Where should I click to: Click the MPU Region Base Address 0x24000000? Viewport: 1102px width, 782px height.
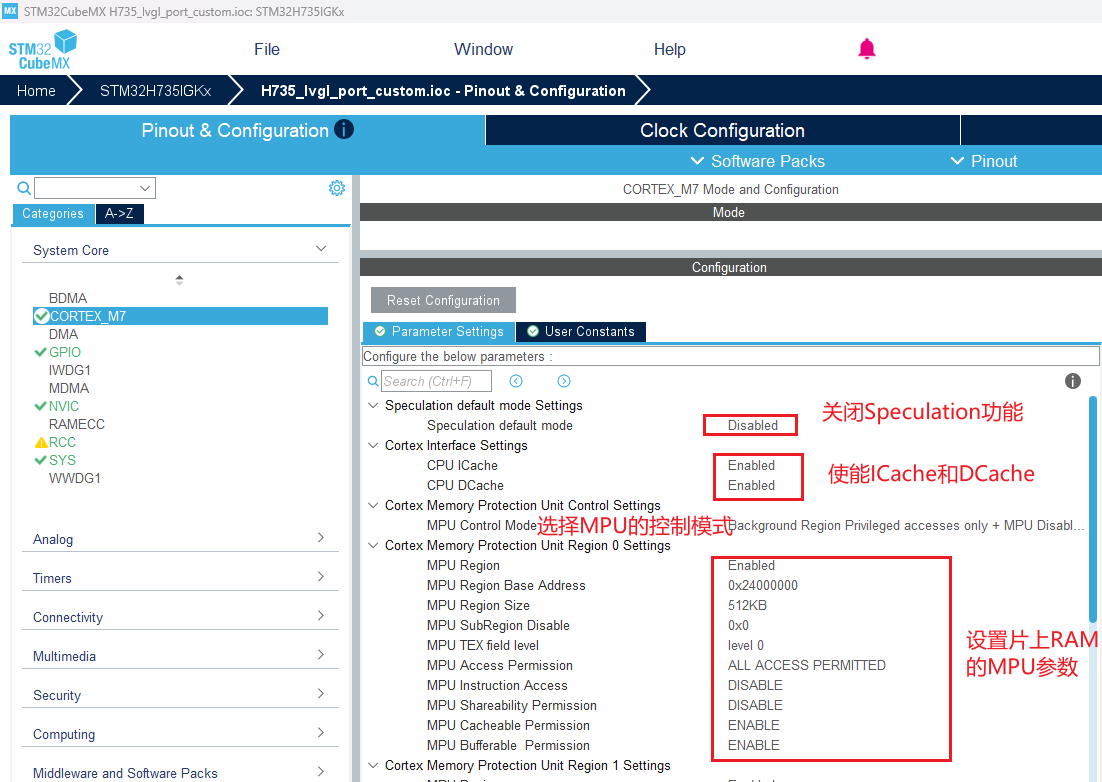pyautogui.click(x=763, y=585)
